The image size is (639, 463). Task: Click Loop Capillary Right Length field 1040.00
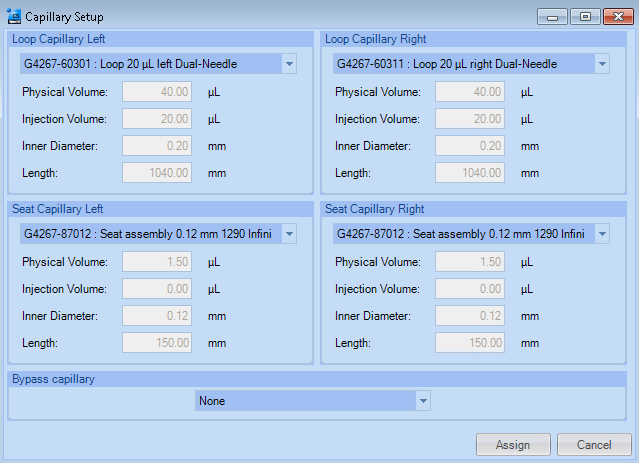470,173
